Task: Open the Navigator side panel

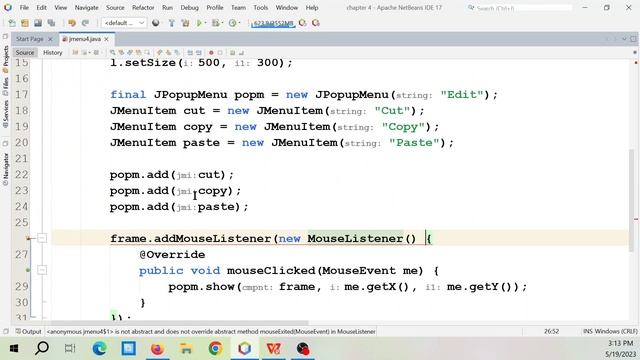Action: click(x=6, y=168)
